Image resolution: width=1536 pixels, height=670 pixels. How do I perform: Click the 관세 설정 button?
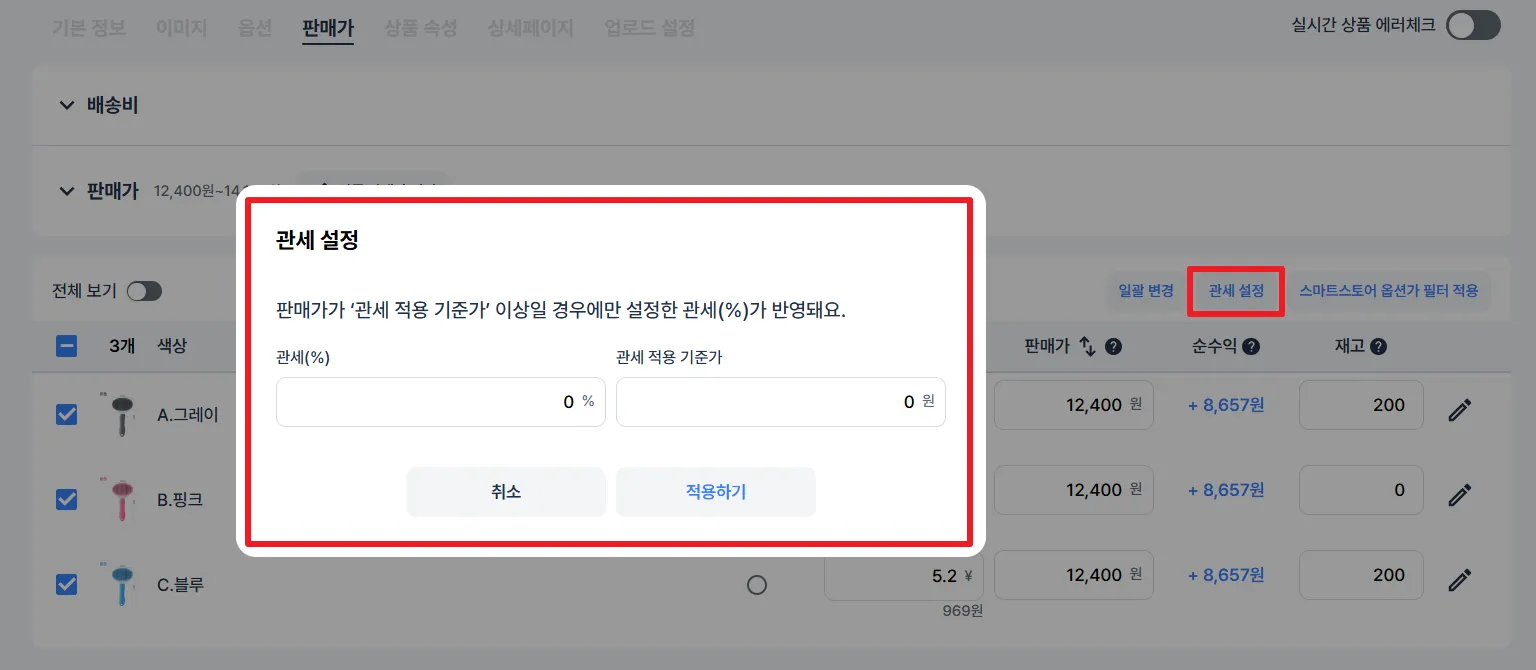(x=1236, y=291)
